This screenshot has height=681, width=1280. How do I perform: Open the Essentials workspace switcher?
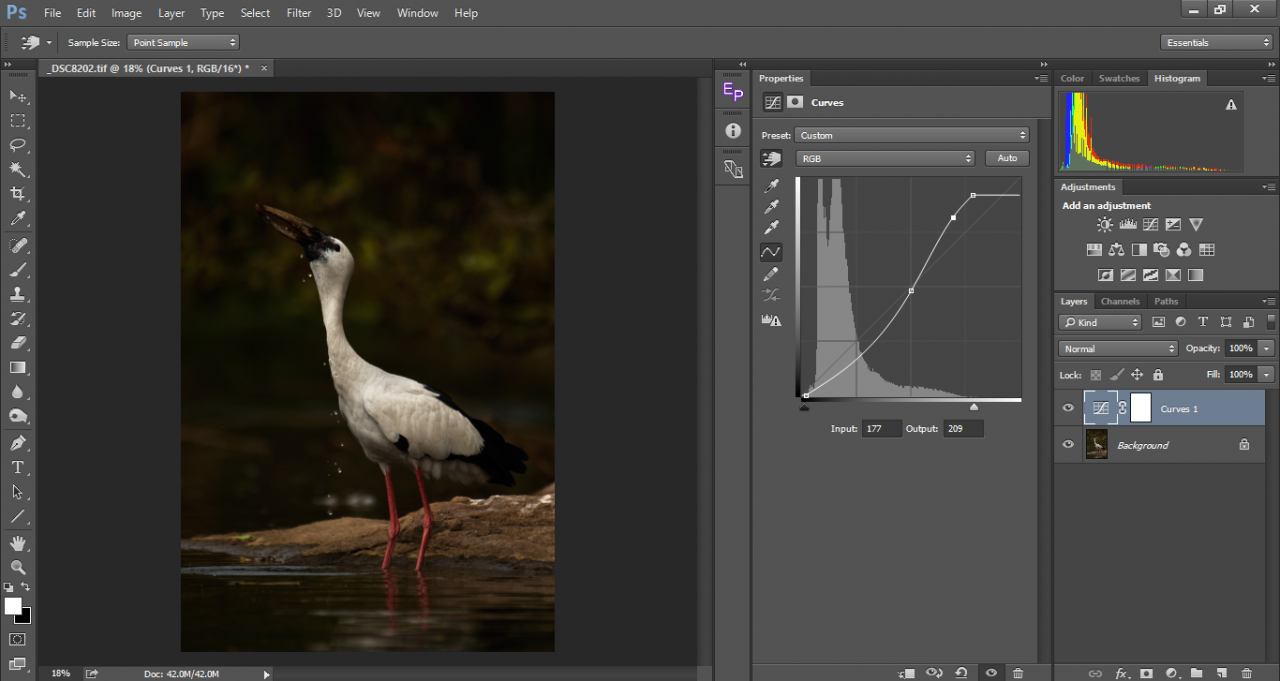click(x=1216, y=42)
